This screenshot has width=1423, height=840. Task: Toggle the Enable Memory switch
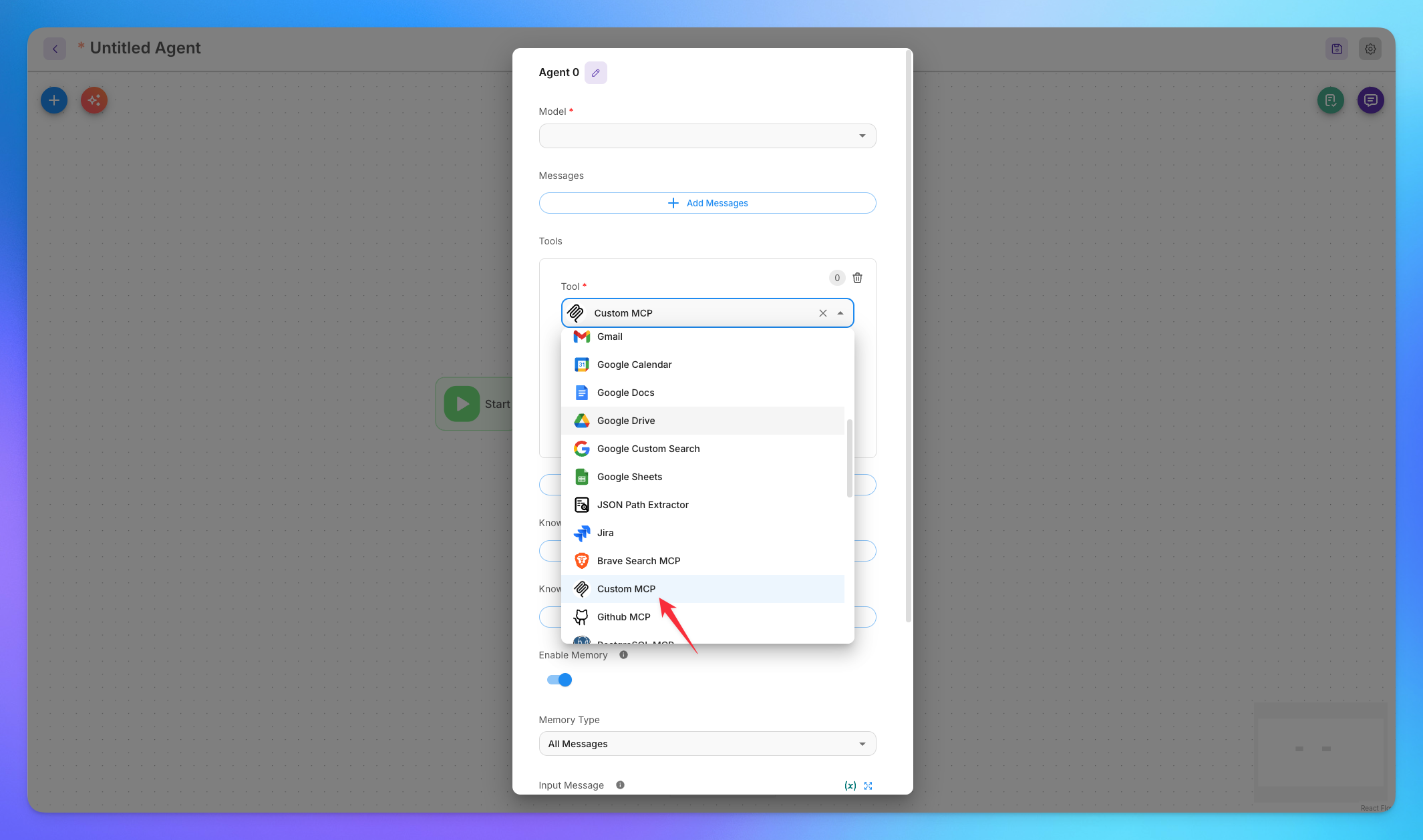(x=559, y=680)
